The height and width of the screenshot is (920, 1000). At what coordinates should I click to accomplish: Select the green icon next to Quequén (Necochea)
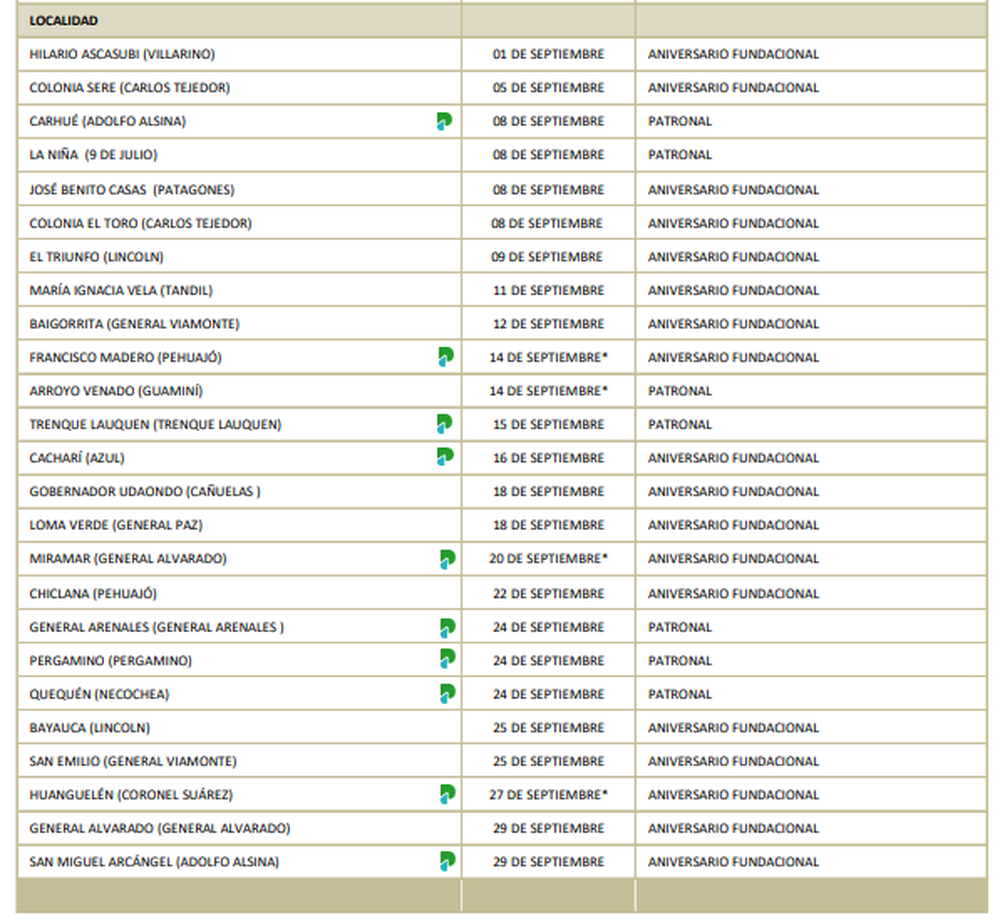(x=446, y=693)
